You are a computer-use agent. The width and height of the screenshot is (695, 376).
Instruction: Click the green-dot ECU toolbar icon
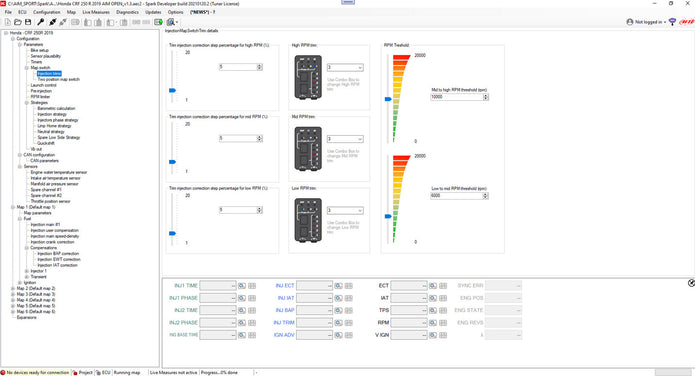point(159,22)
